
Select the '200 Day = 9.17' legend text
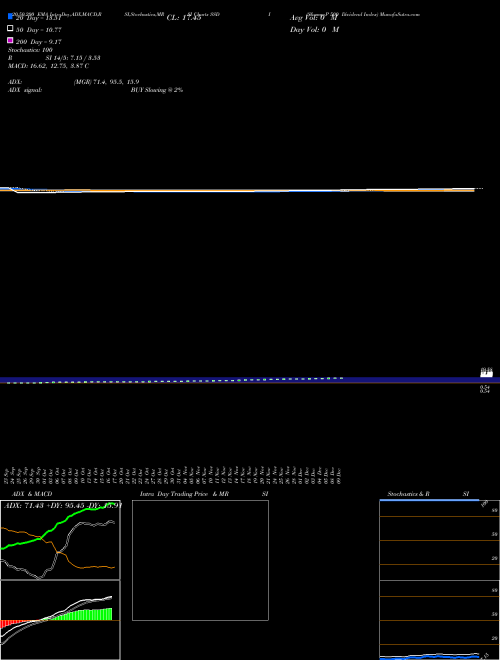(39, 42)
